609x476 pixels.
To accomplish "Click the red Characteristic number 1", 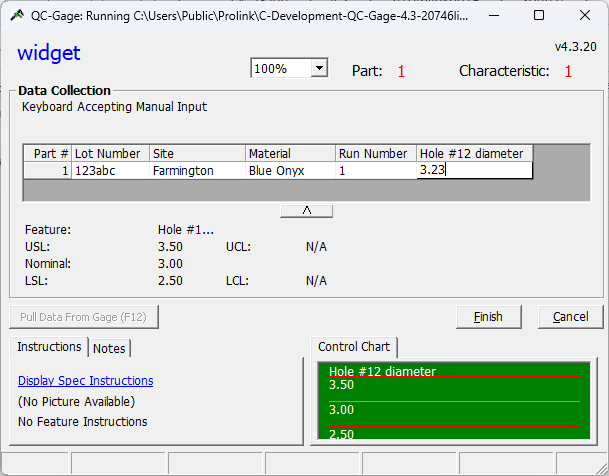I will tap(568, 71).
